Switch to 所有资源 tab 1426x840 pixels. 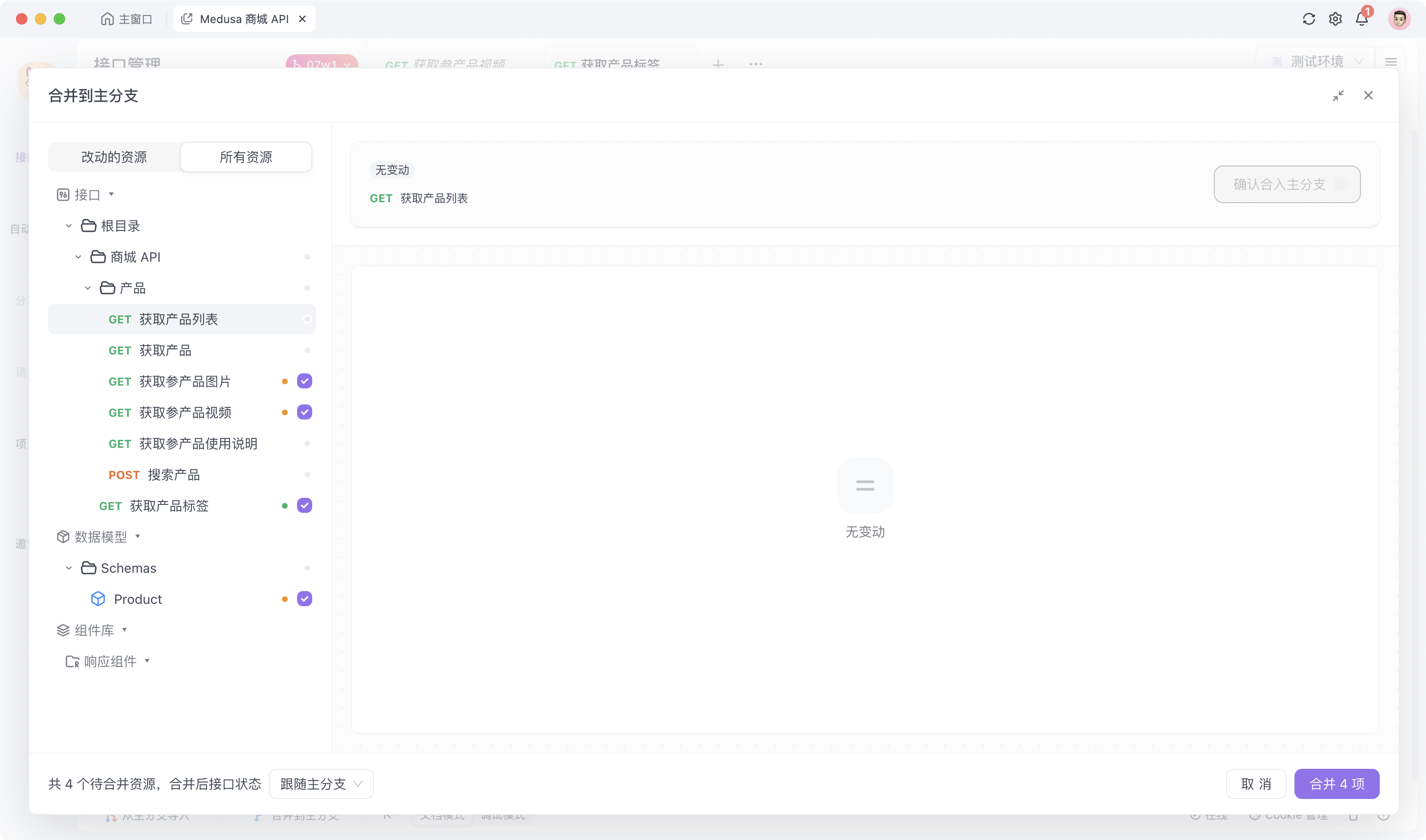[x=246, y=157]
